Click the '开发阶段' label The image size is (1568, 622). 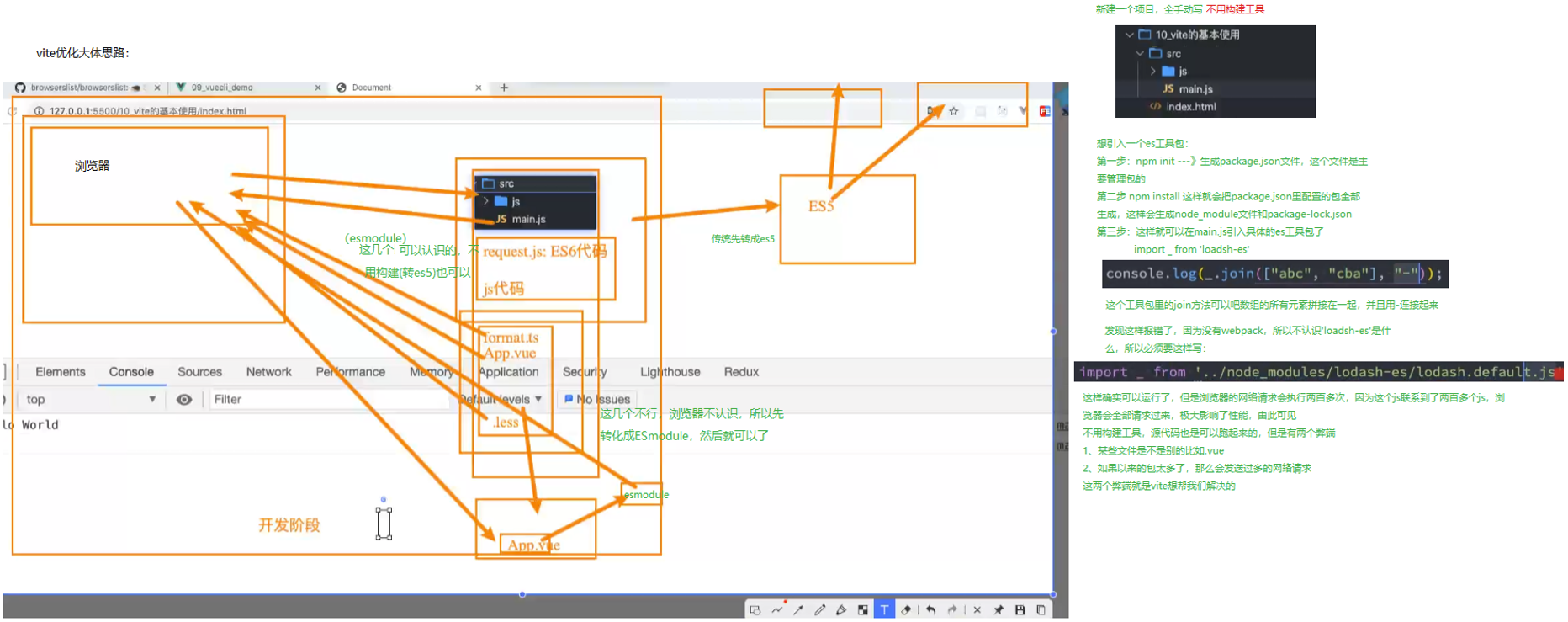click(289, 525)
